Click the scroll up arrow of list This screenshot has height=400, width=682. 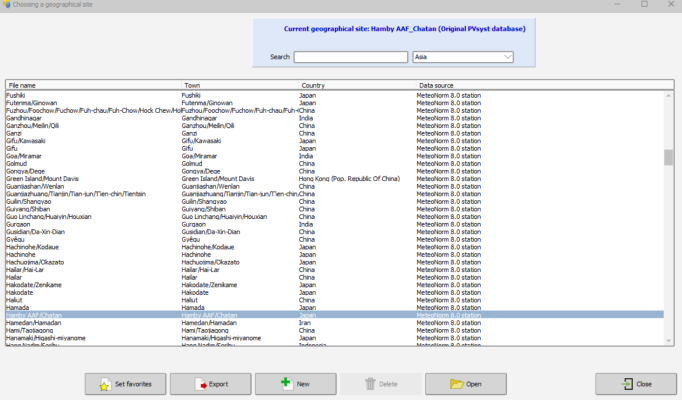pos(669,95)
